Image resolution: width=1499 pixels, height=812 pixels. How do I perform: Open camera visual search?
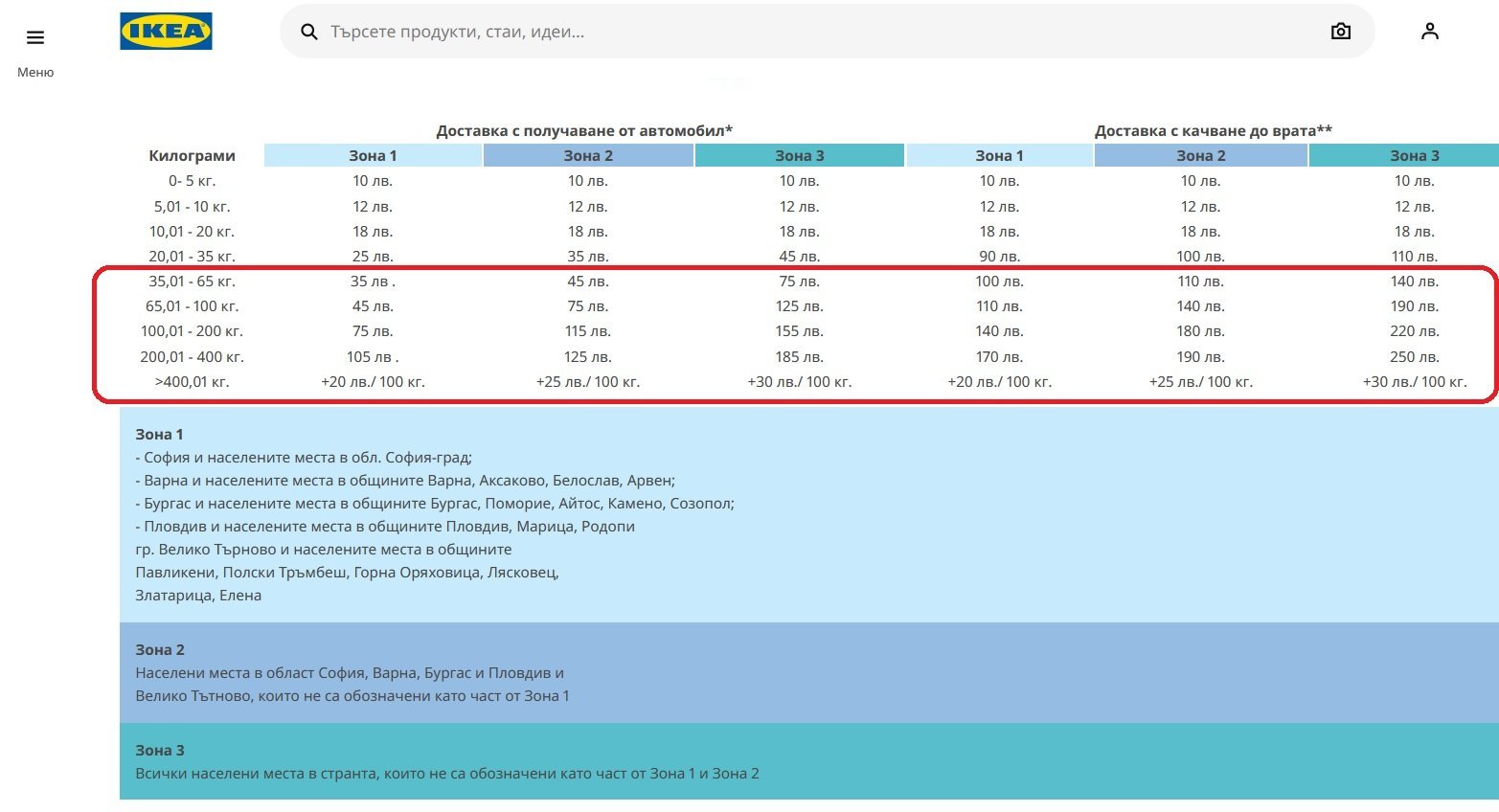pos(1340,32)
